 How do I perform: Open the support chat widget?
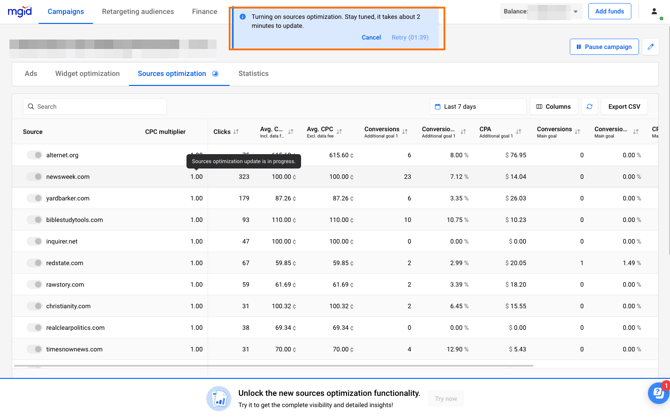657,395
